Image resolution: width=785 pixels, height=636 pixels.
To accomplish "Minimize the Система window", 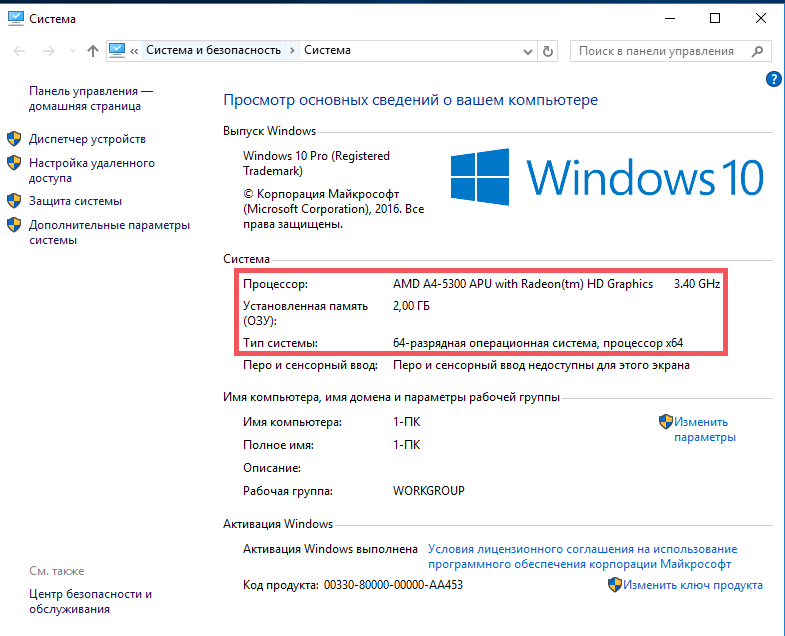I will click(x=670, y=19).
